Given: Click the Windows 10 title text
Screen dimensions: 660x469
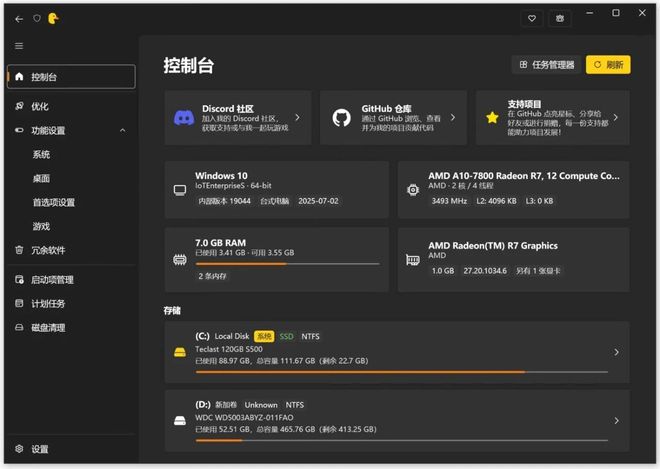Looking at the screenshot, I should [x=221, y=176].
